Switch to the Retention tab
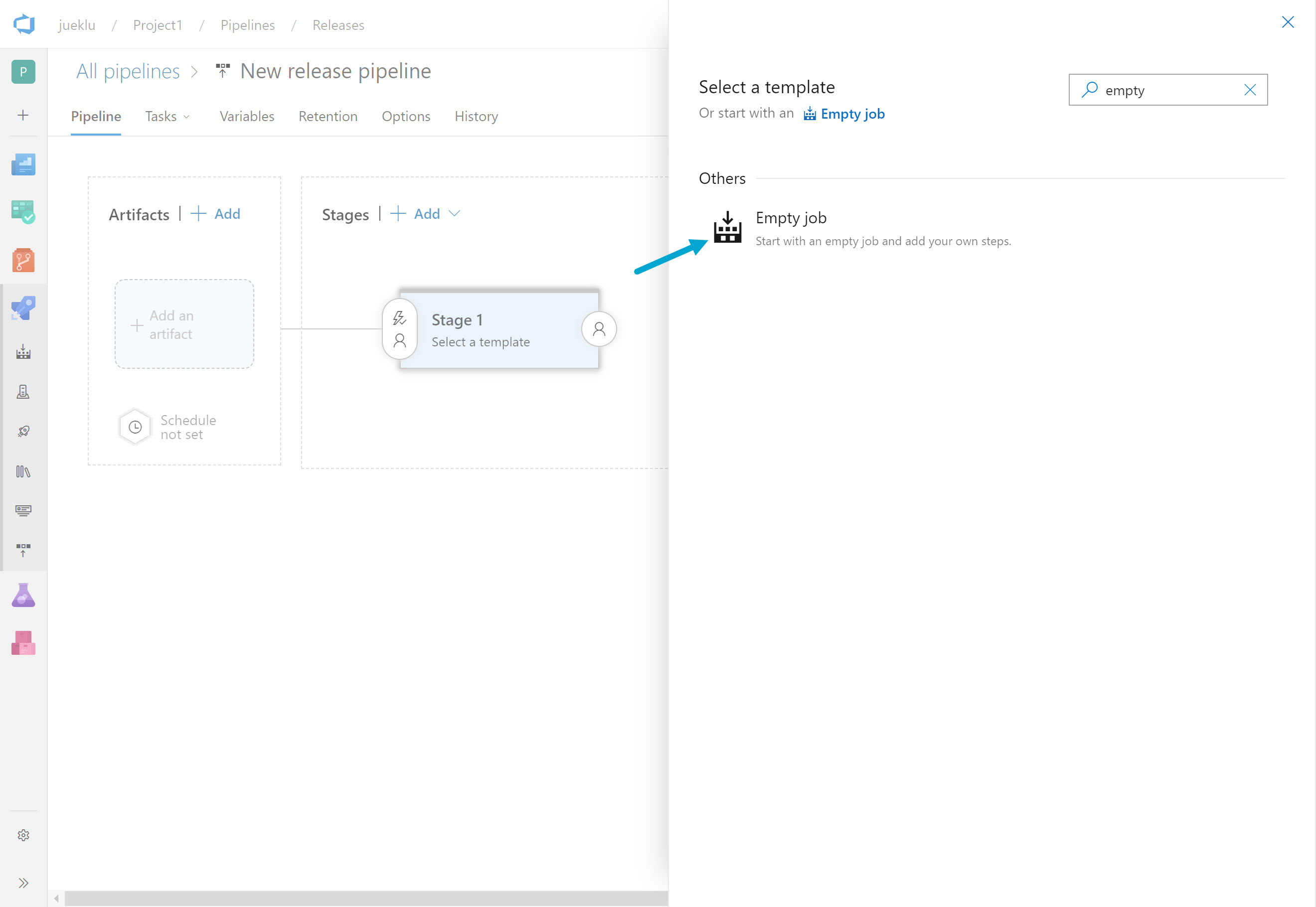 [328, 117]
